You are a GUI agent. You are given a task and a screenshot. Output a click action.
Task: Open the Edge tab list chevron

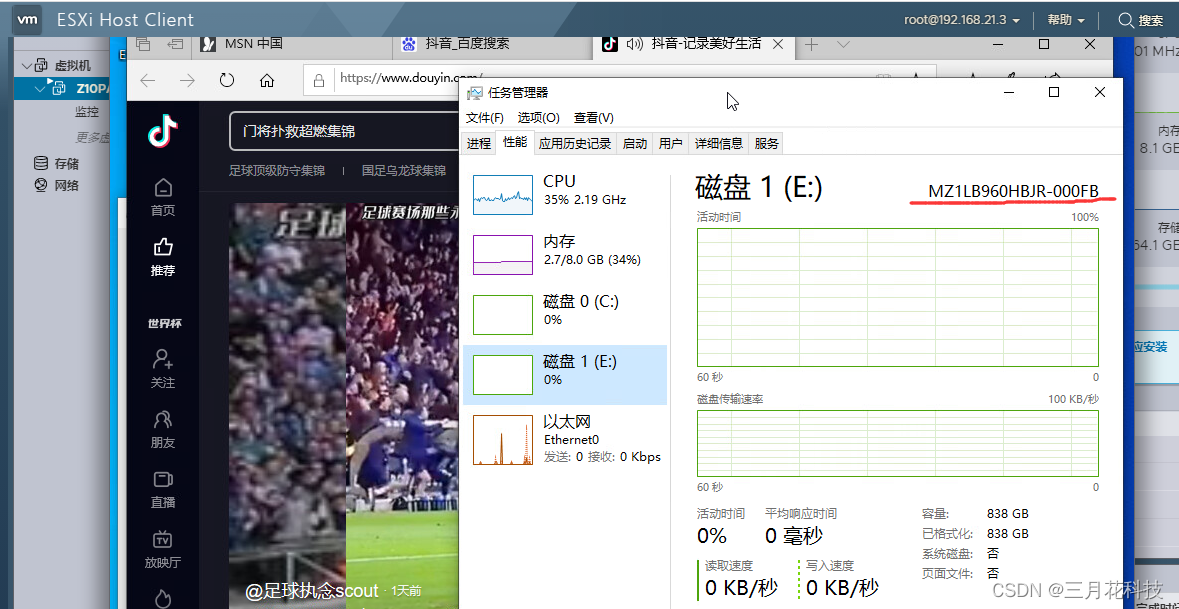click(844, 44)
